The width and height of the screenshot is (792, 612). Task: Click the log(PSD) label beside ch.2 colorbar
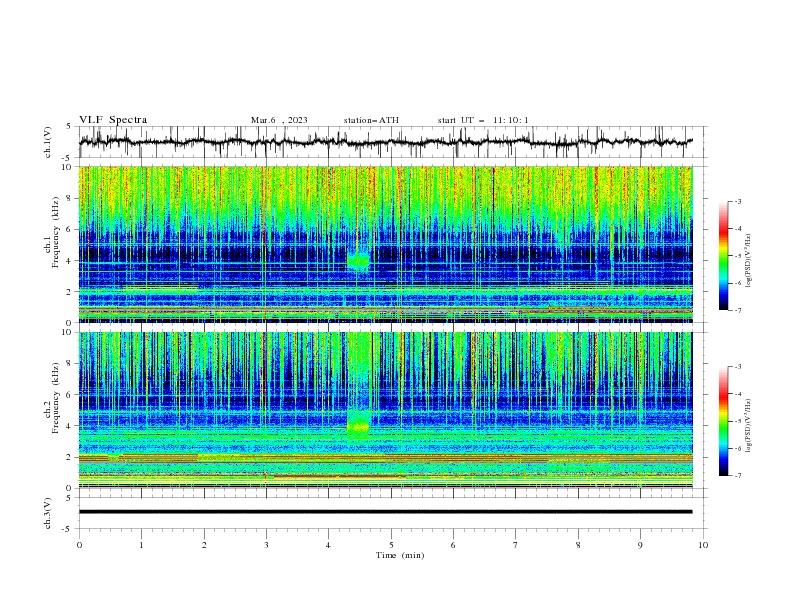coord(748,425)
